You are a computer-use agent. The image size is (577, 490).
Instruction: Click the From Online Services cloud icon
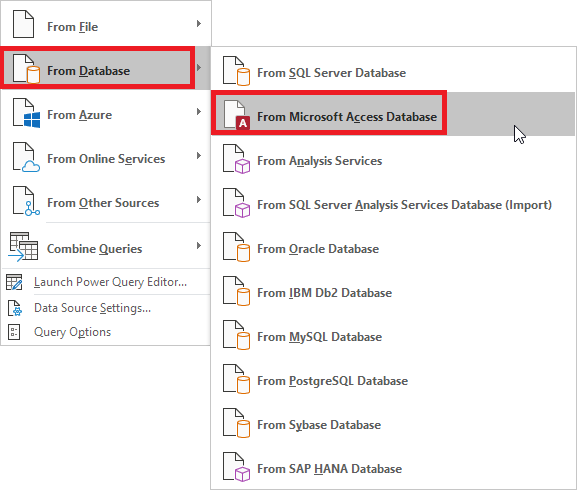(26, 157)
